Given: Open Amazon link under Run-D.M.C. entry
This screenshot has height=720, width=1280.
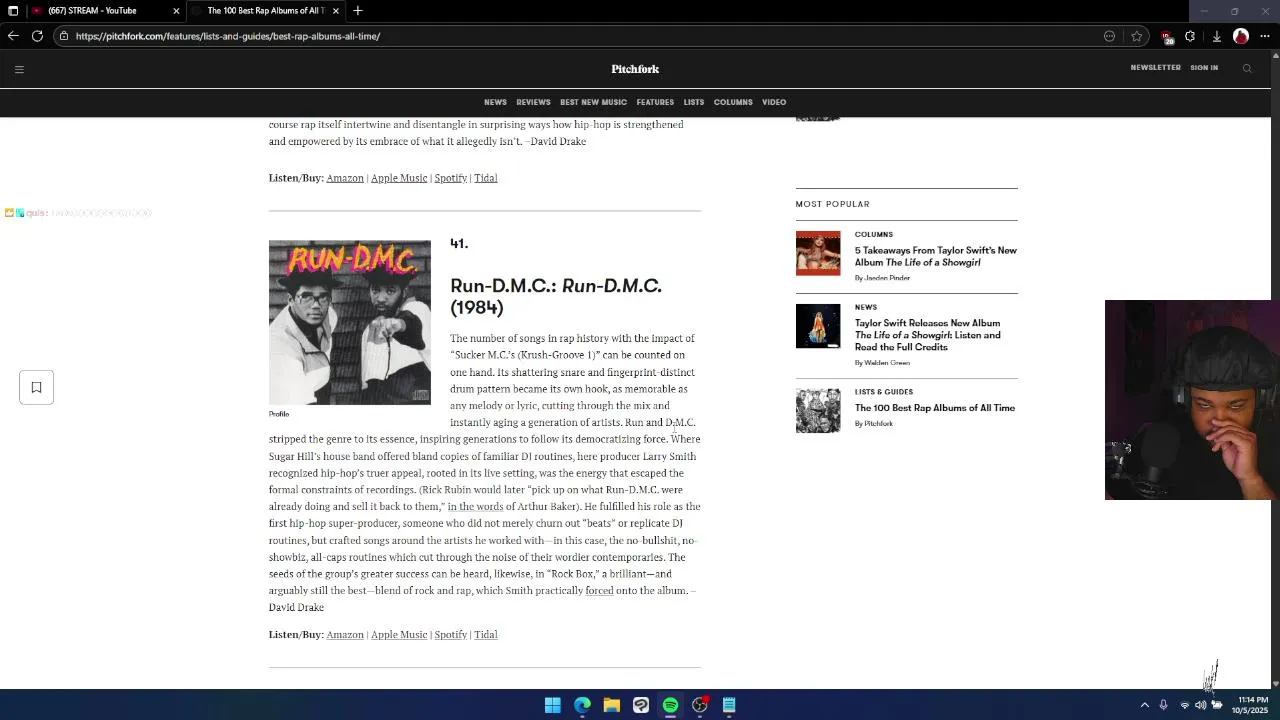Looking at the screenshot, I should [x=345, y=635].
